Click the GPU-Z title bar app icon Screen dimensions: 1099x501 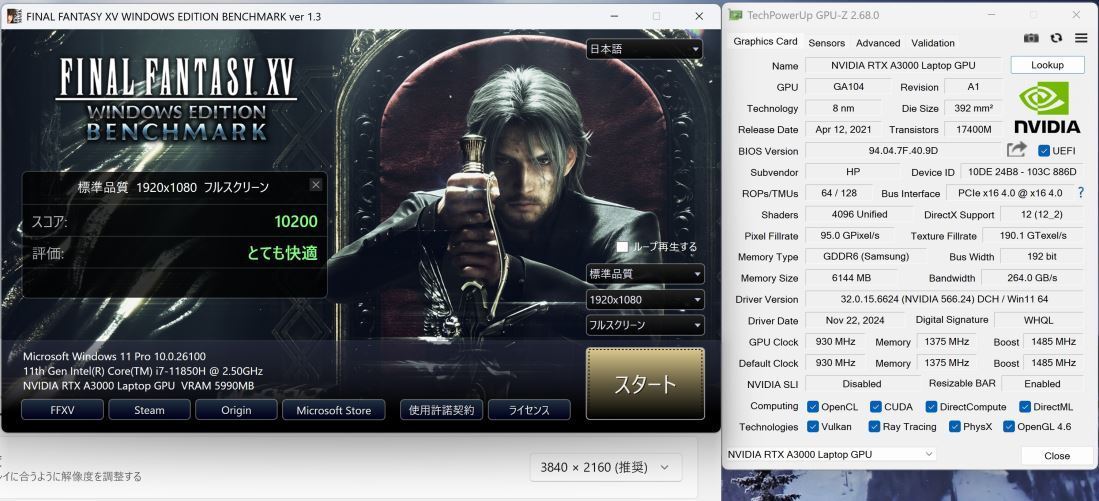tap(735, 15)
